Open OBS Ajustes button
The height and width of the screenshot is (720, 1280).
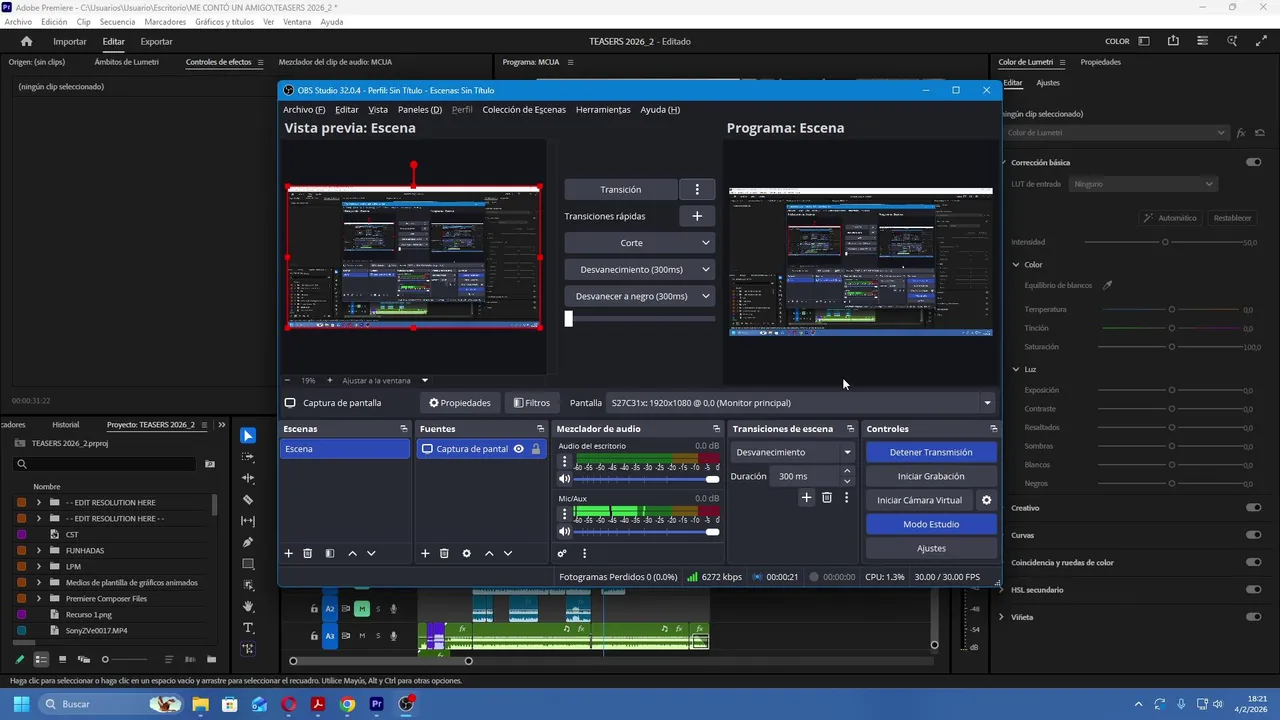click(x=931, y=548)
